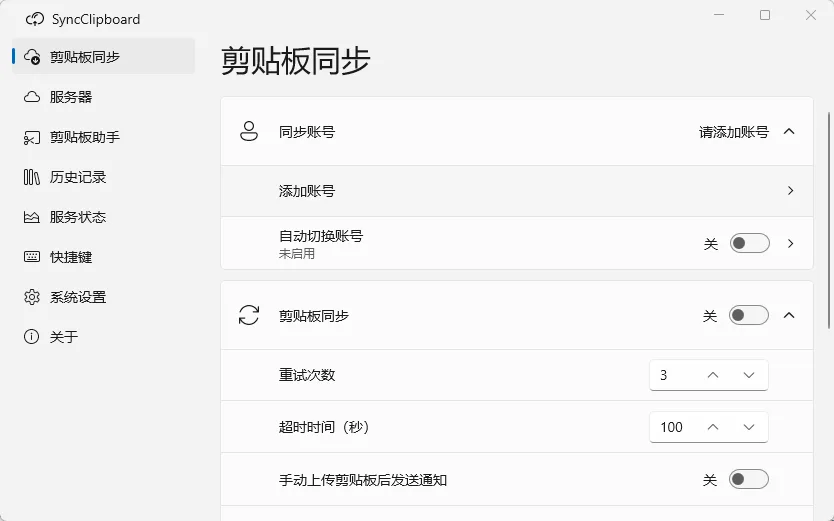Minimize the SyncClipboard window
Viewport: 834px width, 521px height.
click(719, 15)
